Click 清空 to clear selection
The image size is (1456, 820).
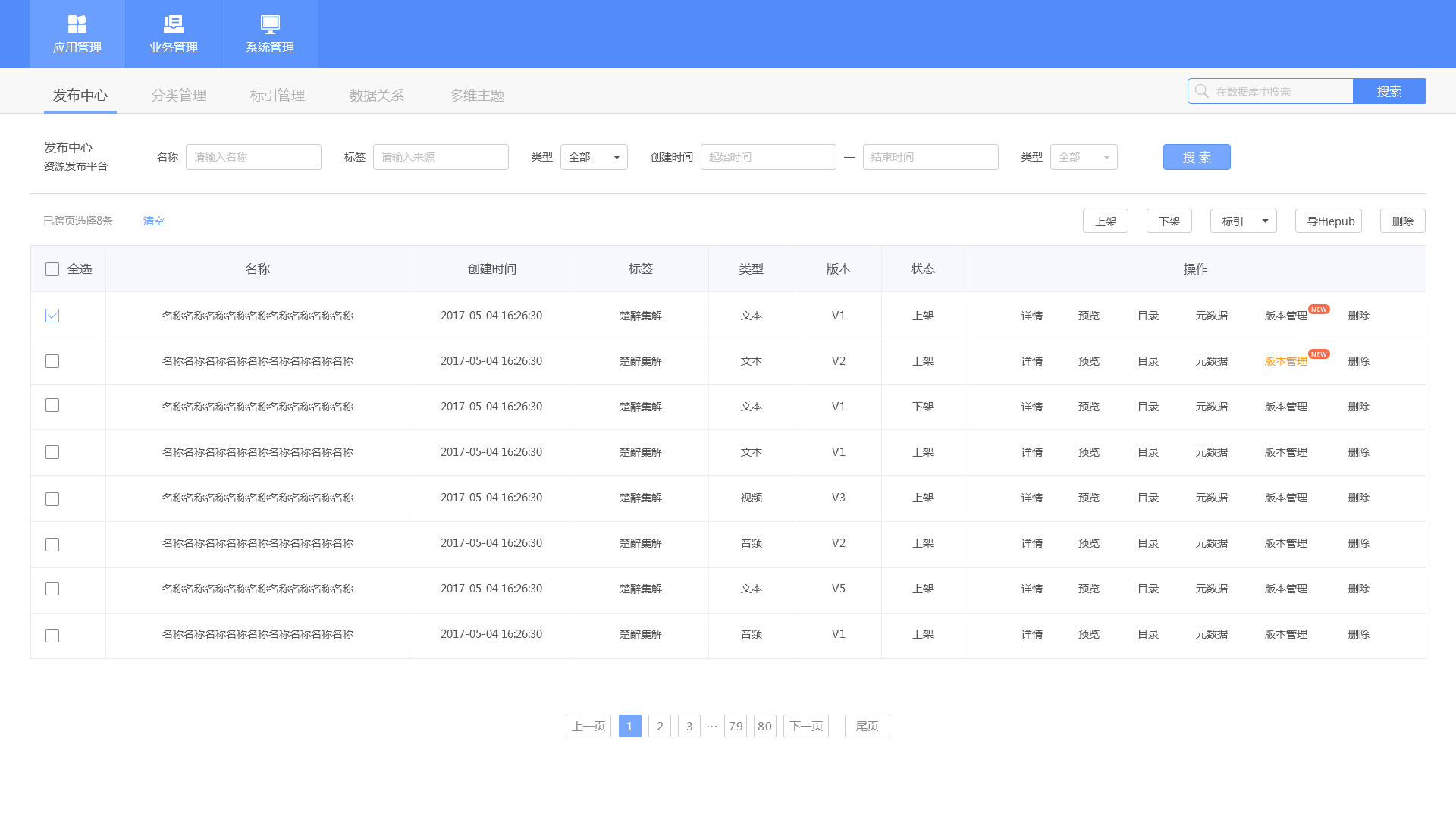point(154,221)
